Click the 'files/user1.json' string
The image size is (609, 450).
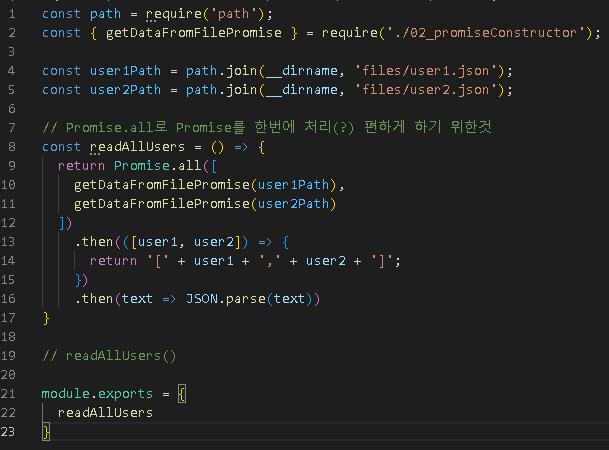click(426, 71)
